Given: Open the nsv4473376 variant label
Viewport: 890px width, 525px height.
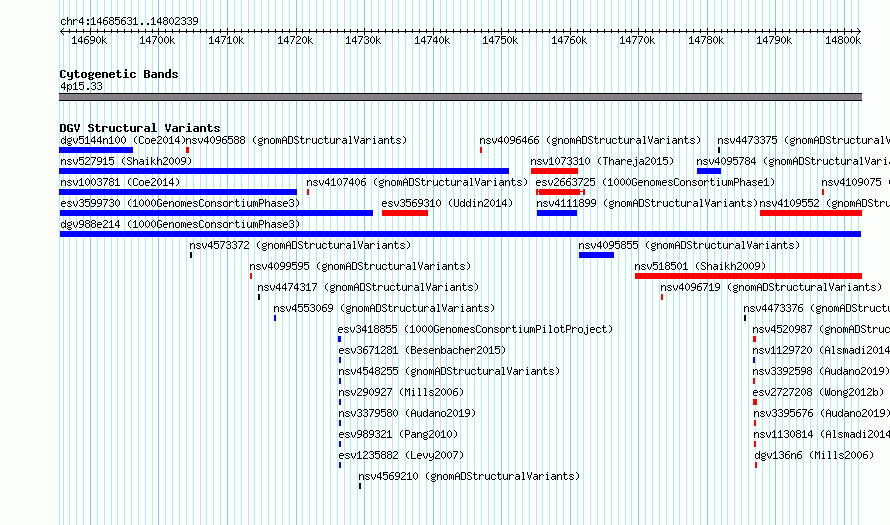Looking at the screenshot, I should tap(817, 308).
